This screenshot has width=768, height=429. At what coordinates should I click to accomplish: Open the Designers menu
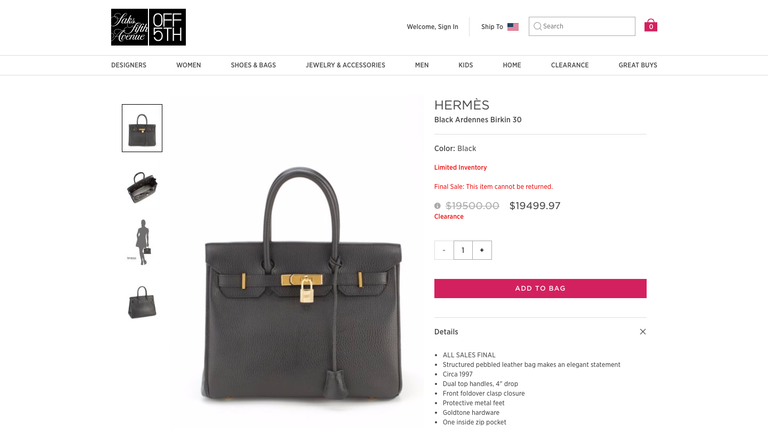pos(129,65)
